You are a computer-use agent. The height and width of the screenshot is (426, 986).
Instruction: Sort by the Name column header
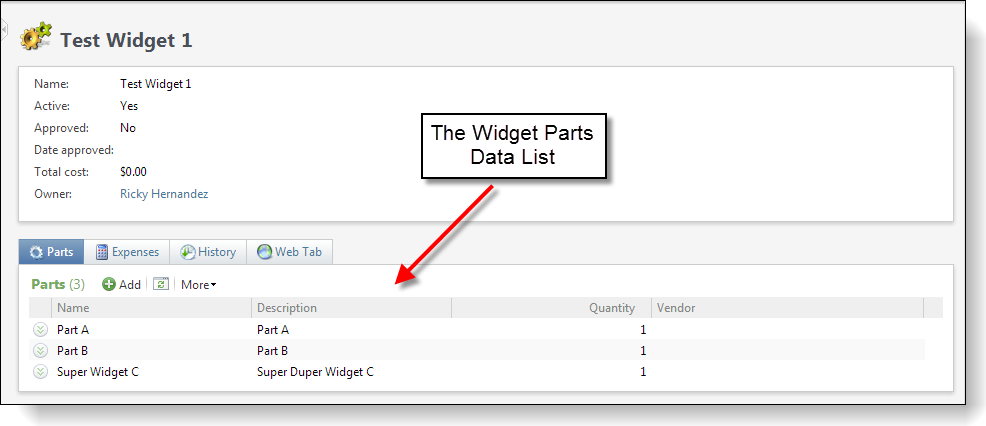point(73,308)
